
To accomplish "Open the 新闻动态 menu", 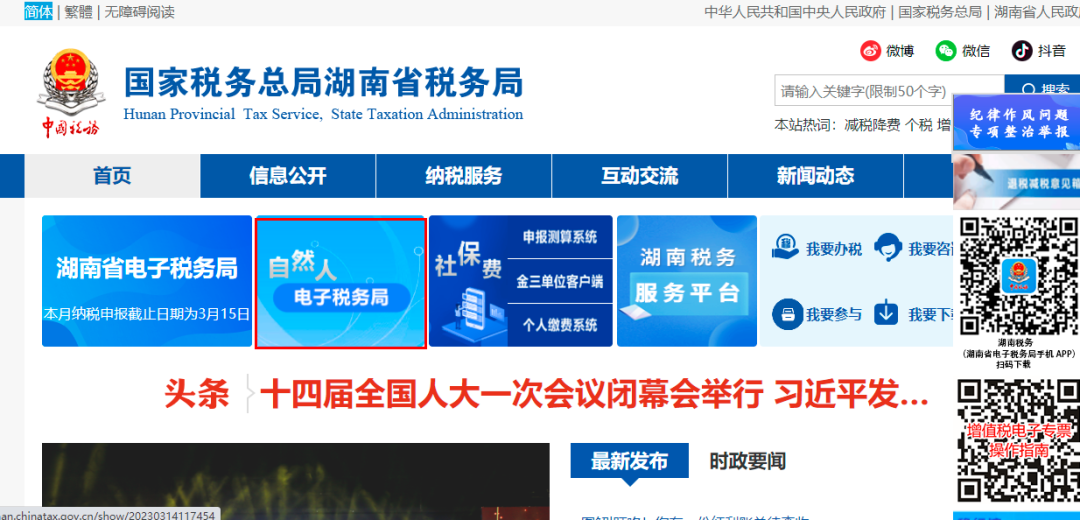I will 816,176.
